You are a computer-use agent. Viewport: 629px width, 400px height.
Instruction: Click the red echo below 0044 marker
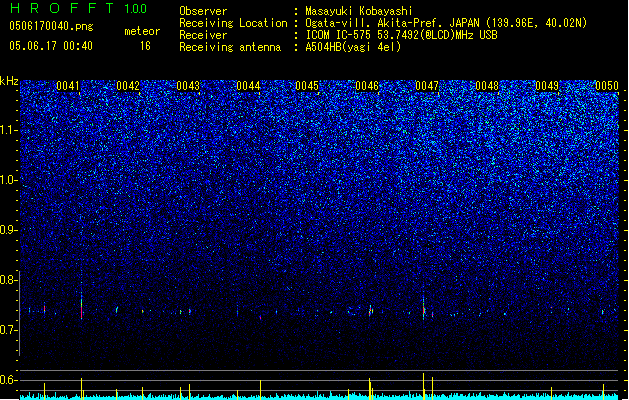point(260,317)
